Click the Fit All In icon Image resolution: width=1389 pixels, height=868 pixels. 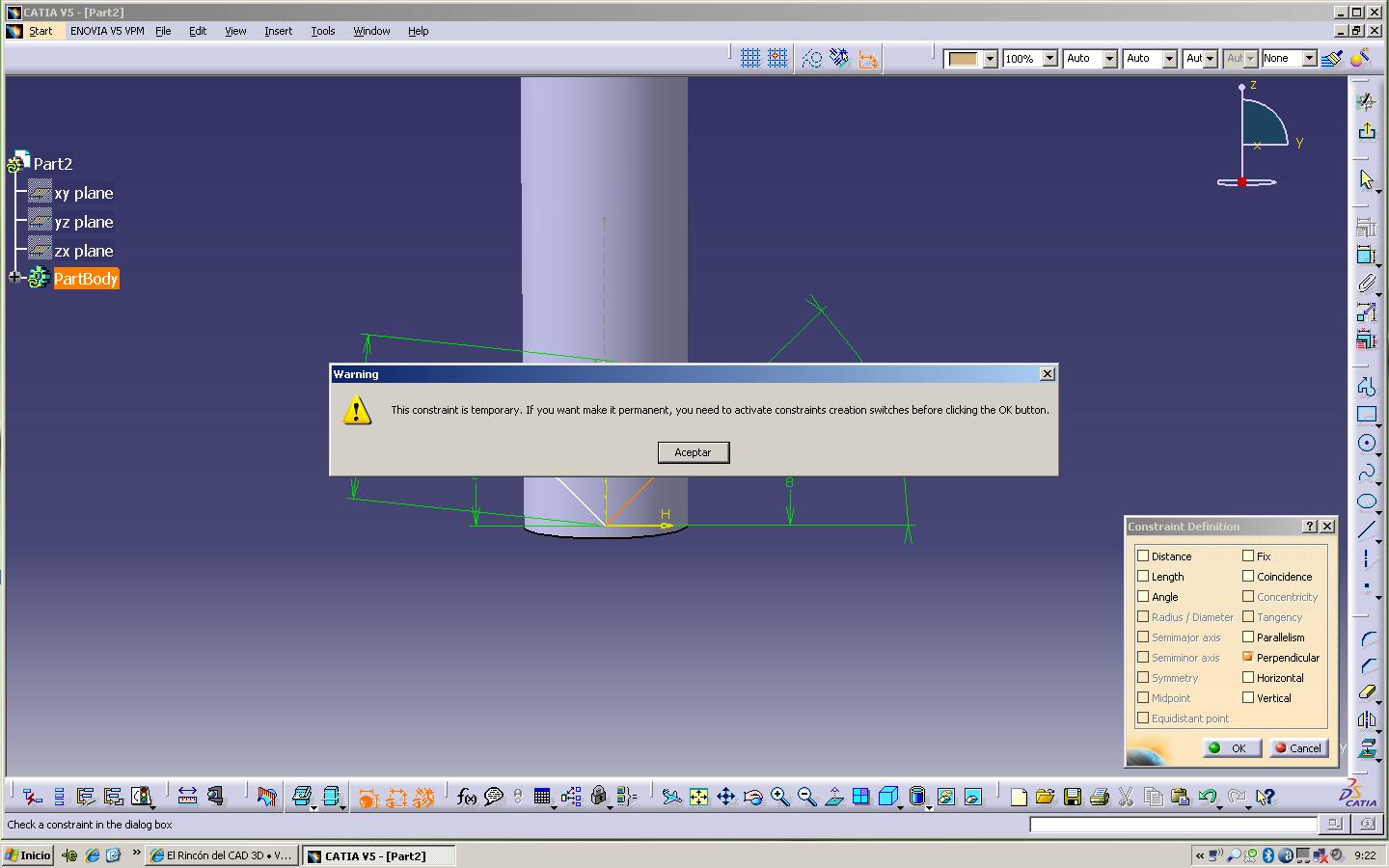[698, 797]
